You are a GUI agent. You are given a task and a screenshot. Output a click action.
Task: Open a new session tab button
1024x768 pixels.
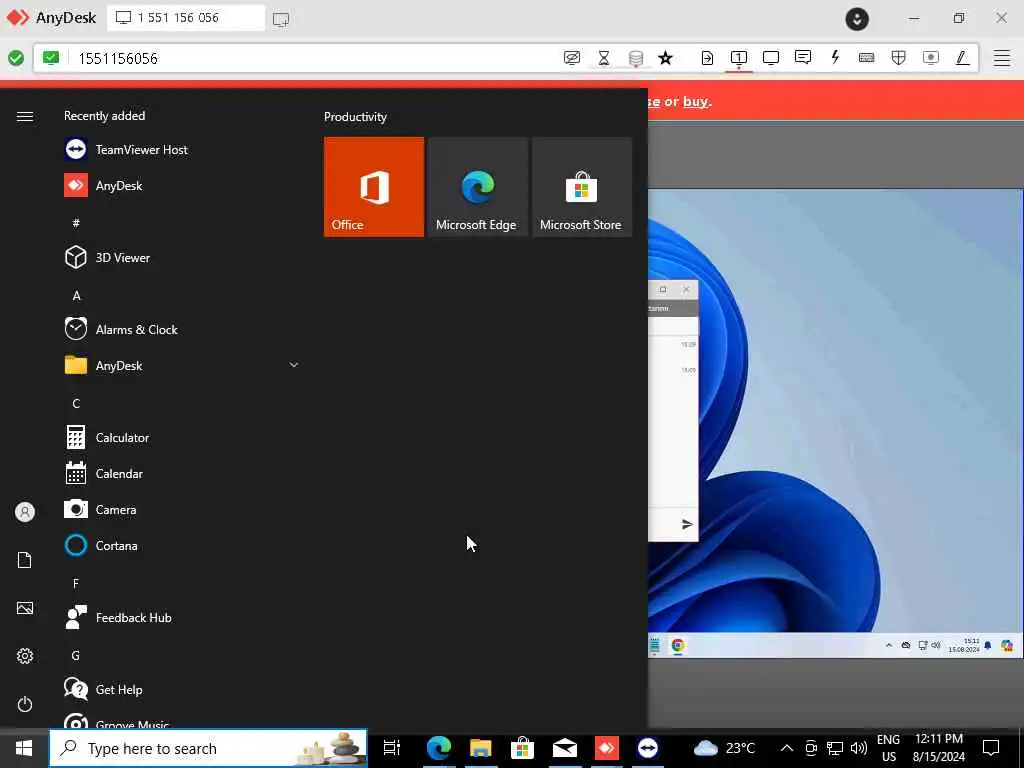(281, 19)
